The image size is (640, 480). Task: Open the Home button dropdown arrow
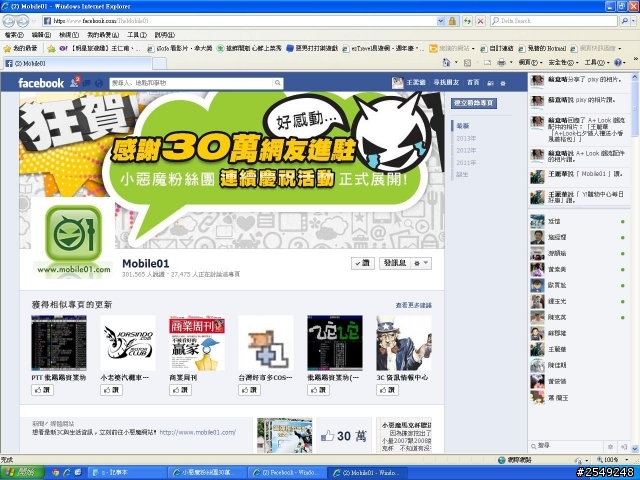coord(456,62)
